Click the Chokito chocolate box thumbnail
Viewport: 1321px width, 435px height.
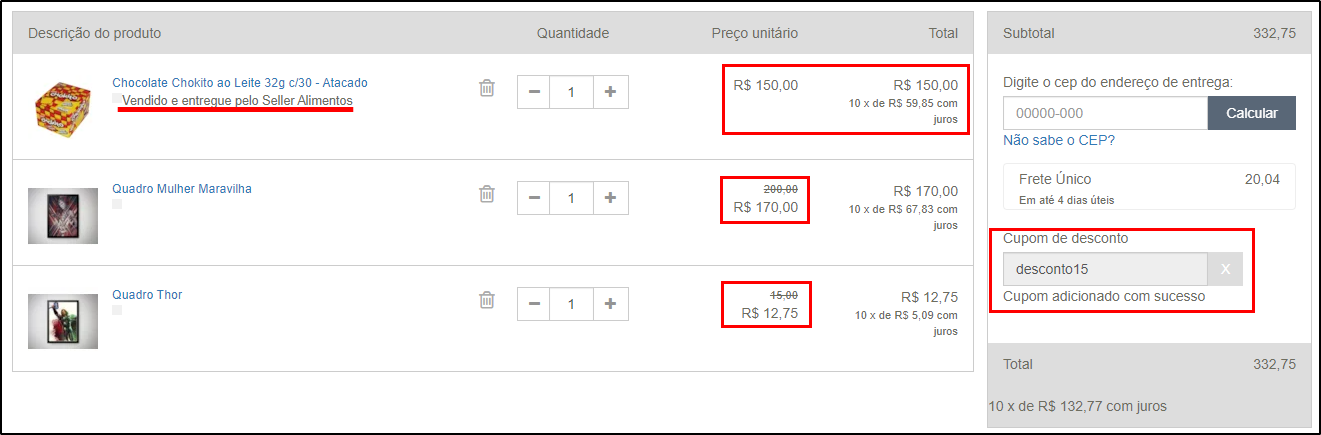[x=63, y=107]
